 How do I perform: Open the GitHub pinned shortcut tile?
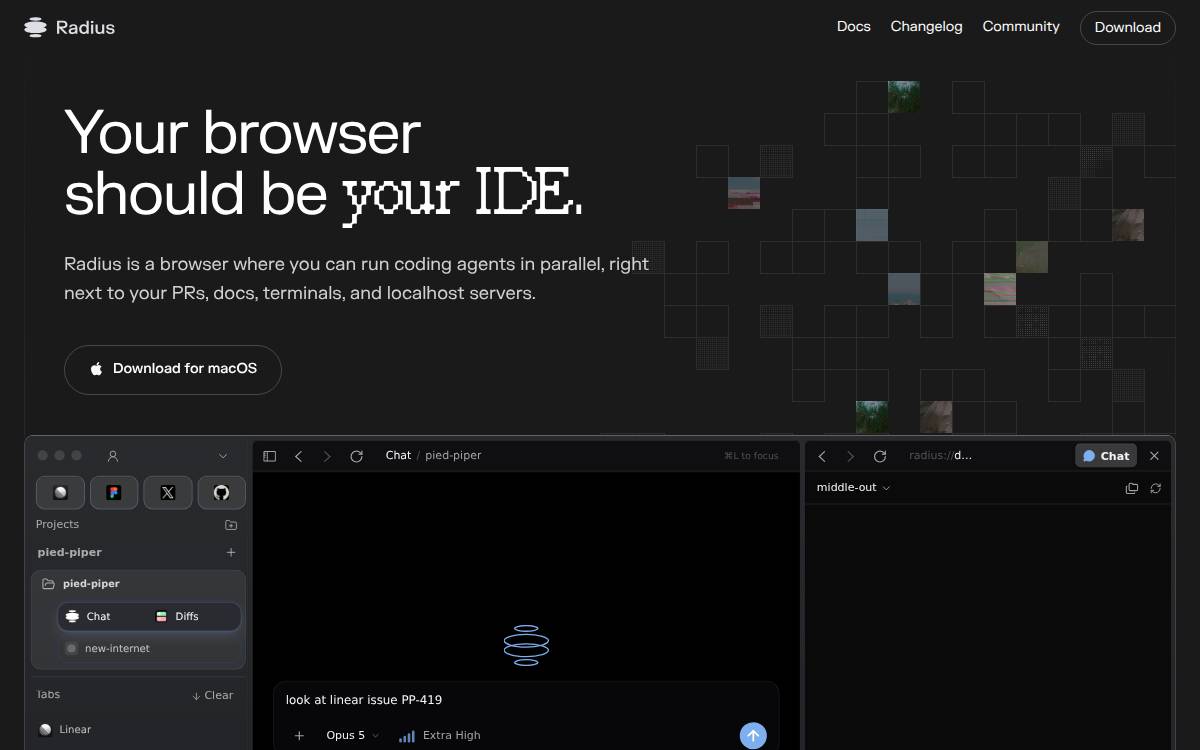coord(222,492)
